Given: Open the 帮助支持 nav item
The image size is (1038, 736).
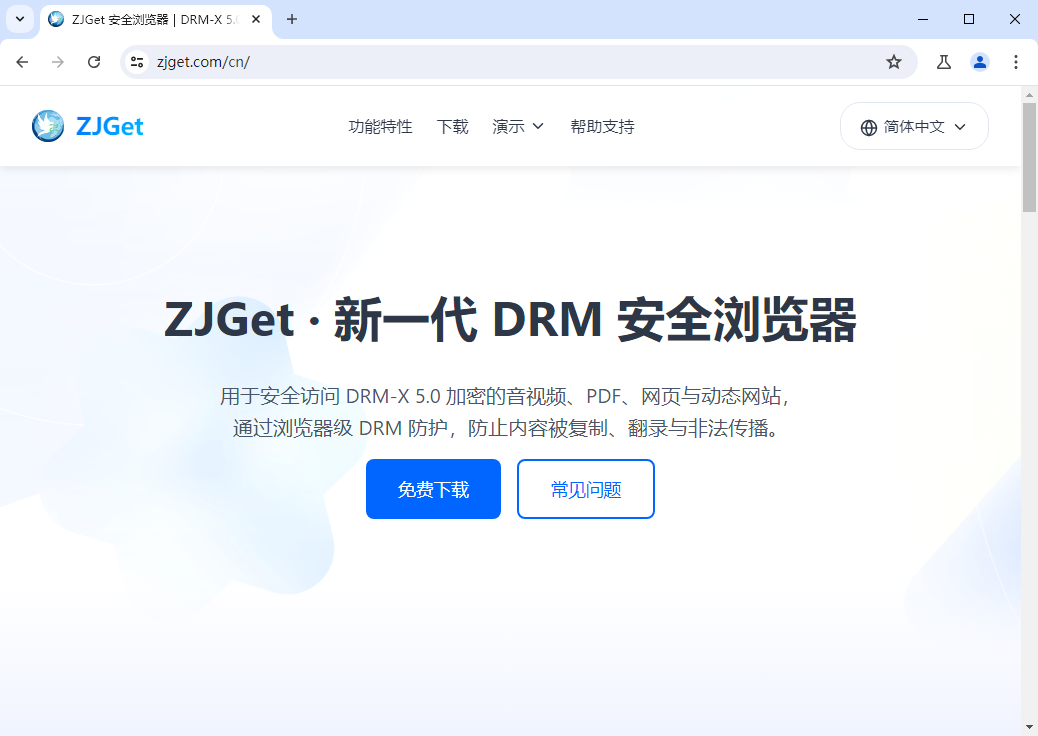Looking at the screenshot, I should (602, 126).
